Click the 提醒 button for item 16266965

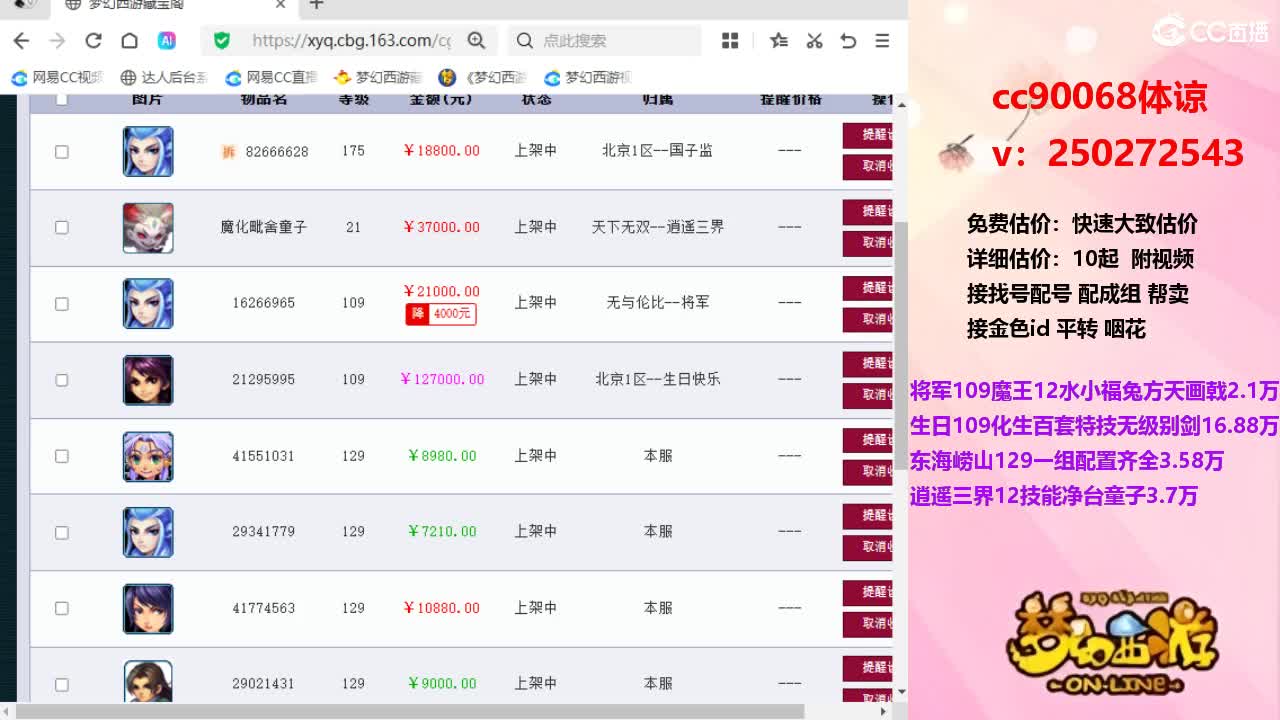tap(868, 288)
